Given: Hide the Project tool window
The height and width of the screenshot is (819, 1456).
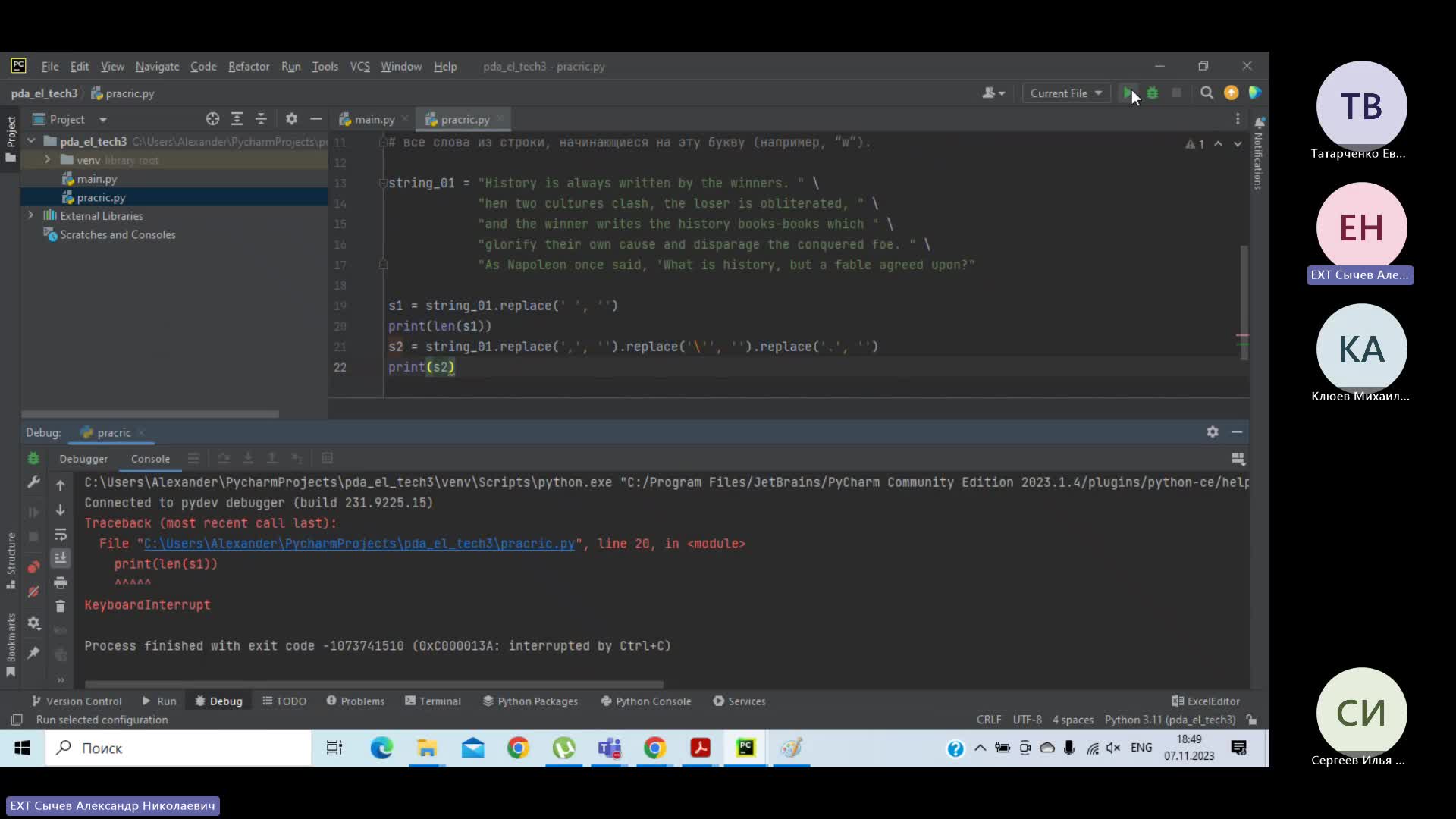Looking at the screenshot, I should [315, 119].
